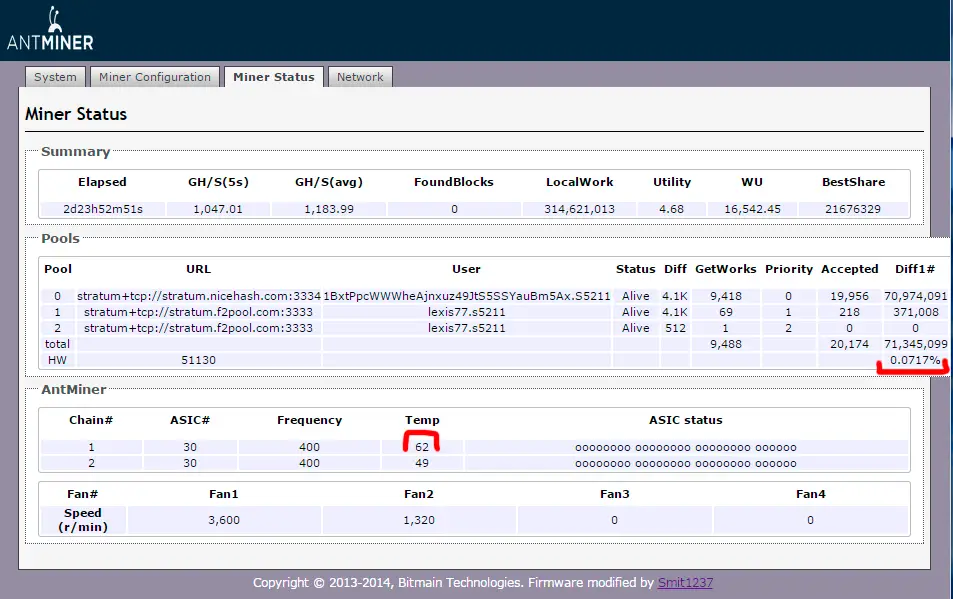Click the Elapsed column header
The width and height of the screenshot is (953, 599).
(x=102, y=182)
